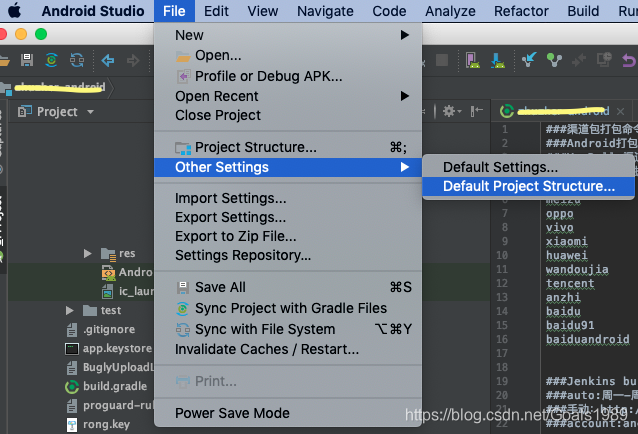Click the Other Settings menu item
Image resolution: width=638 pixels, height=434 pixels.
coord(288,167)
